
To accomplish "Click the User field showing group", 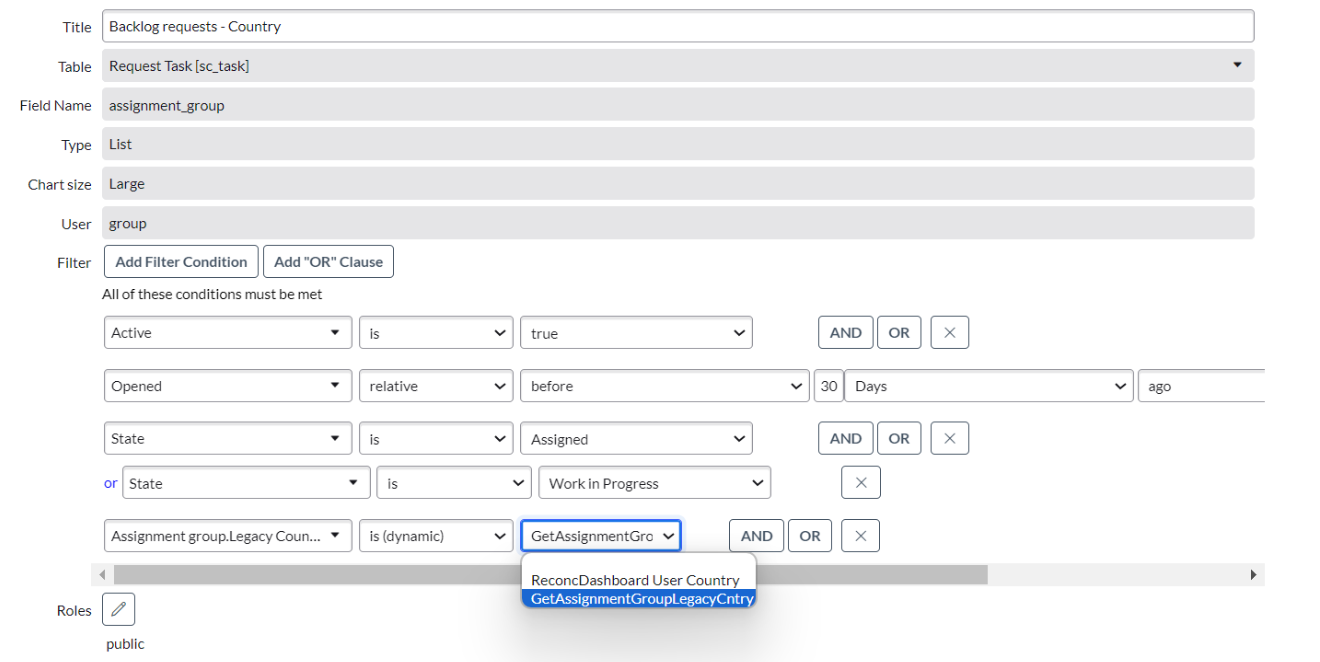I will coord(678,224).
